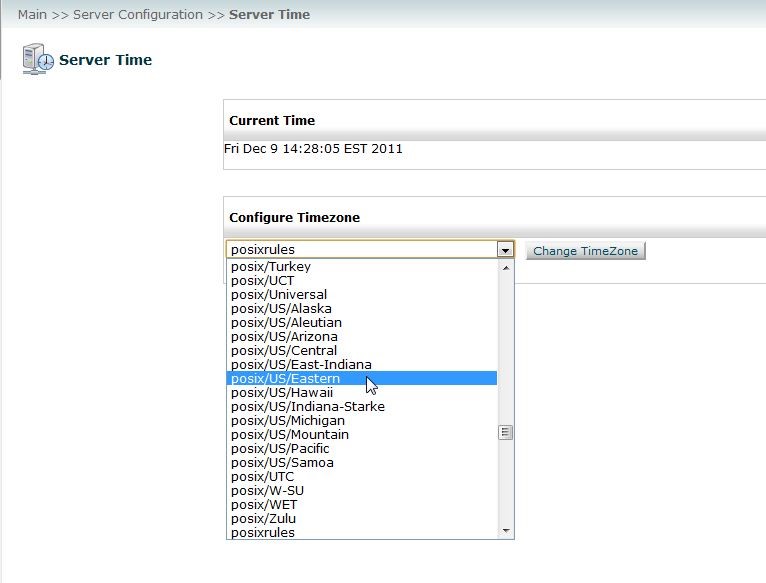Select posixrules at bottom of list

(362, 532)
